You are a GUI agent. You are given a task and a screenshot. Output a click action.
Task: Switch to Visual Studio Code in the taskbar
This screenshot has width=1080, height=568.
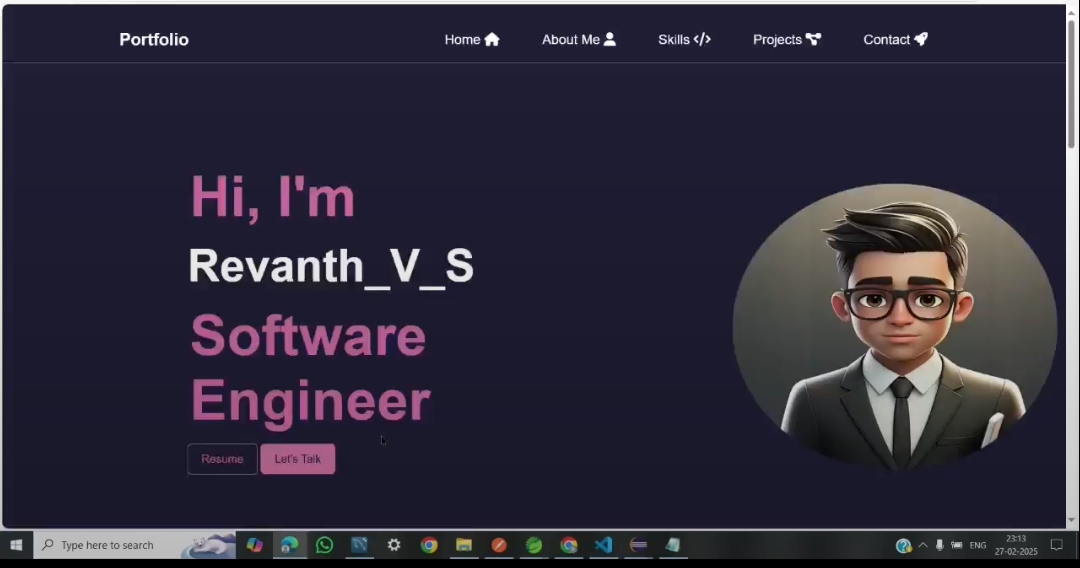(x=603, y=545)
